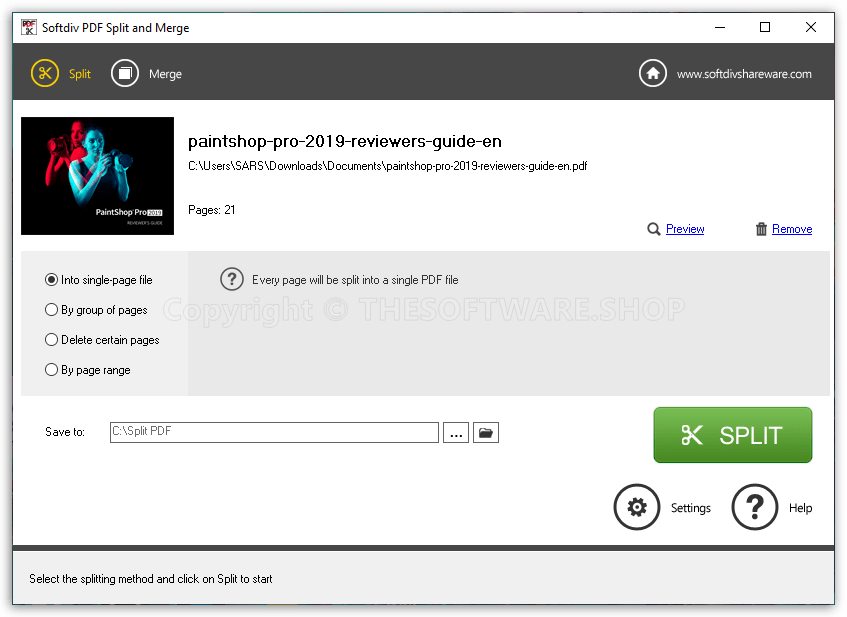Screen dimensions: 847x617
Task: Switch to the Split tab label
Action: [79, 74]
